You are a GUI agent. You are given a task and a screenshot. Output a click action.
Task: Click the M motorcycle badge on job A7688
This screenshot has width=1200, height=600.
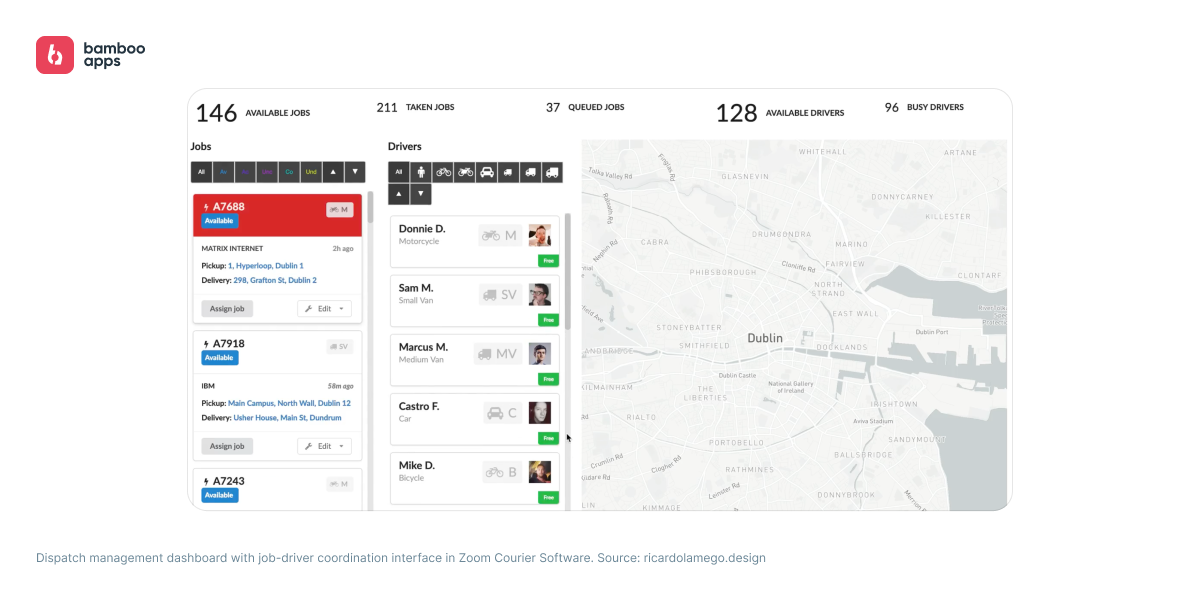pyautogui.click(x=340, y=210)
